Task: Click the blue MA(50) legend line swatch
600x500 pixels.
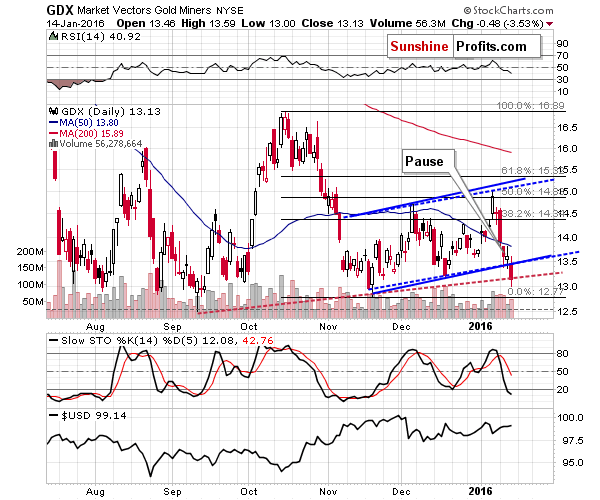Action: coord(54,123)
